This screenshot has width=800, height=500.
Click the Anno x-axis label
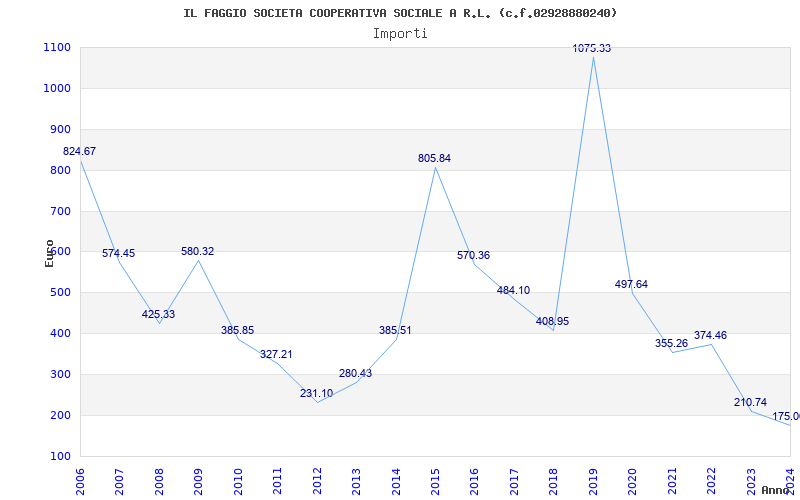(x=775, y=490)
